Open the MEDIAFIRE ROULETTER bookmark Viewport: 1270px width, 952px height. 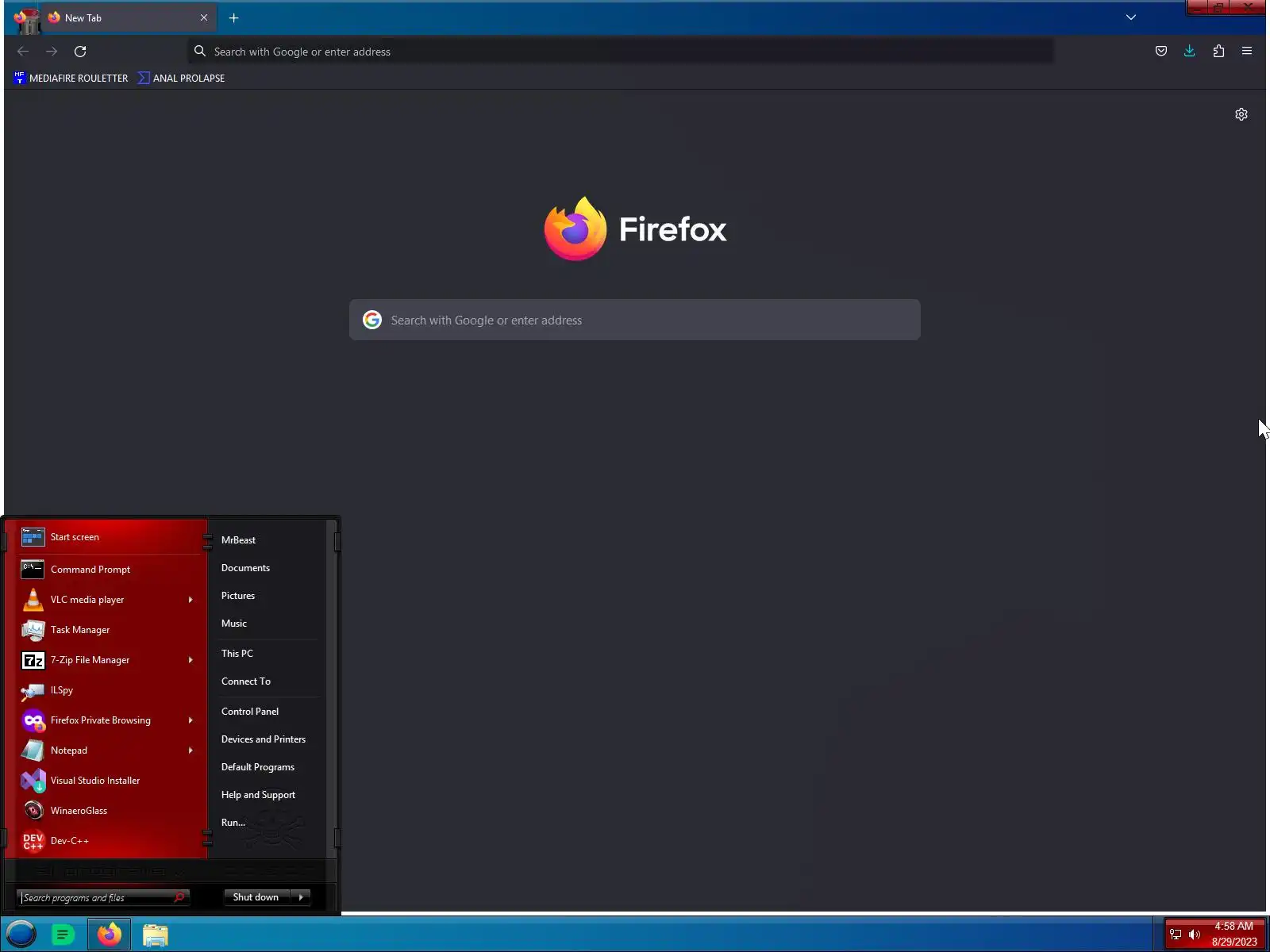[71, 78]
